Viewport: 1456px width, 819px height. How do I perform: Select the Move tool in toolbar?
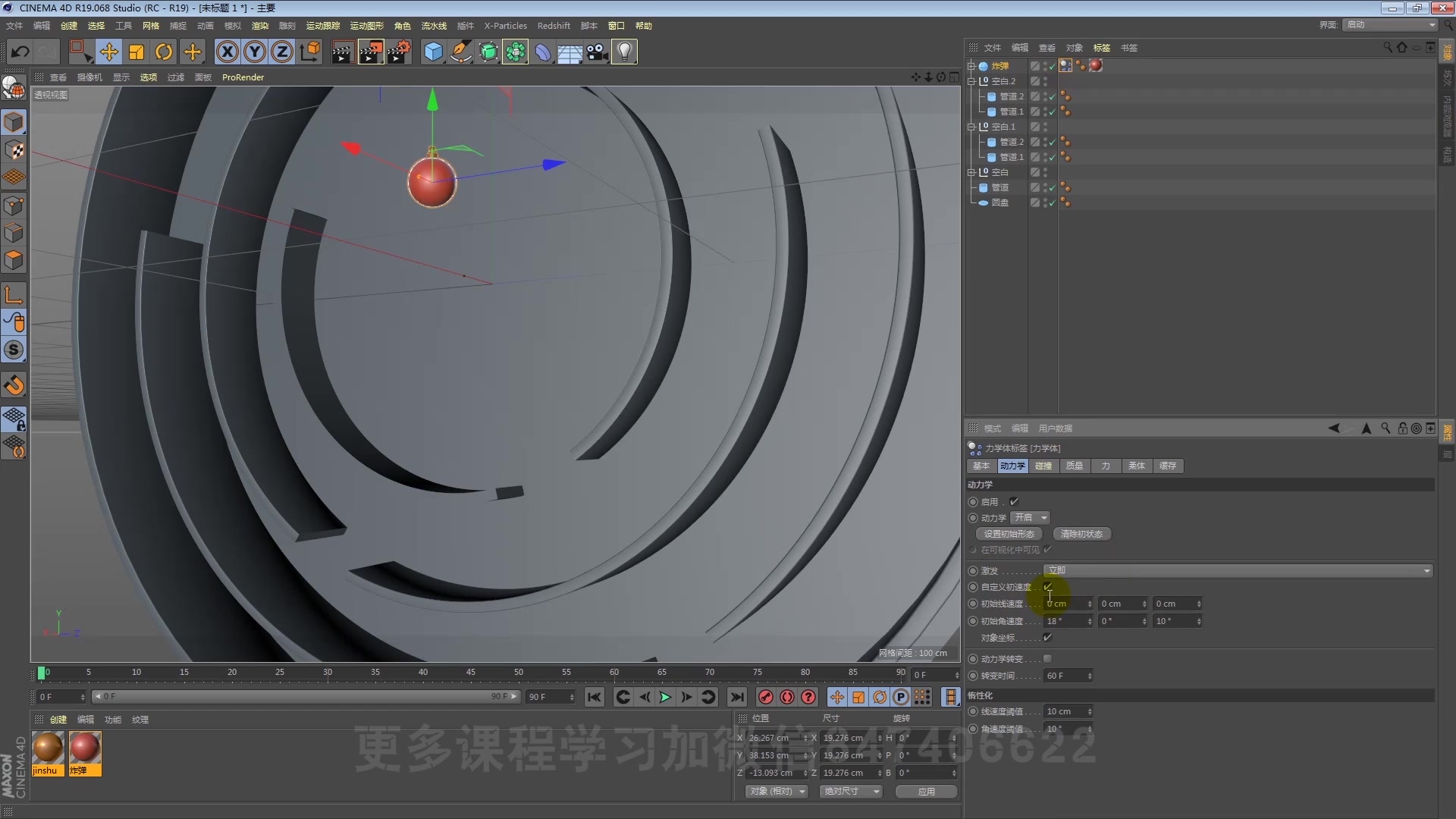click(108, 52)
